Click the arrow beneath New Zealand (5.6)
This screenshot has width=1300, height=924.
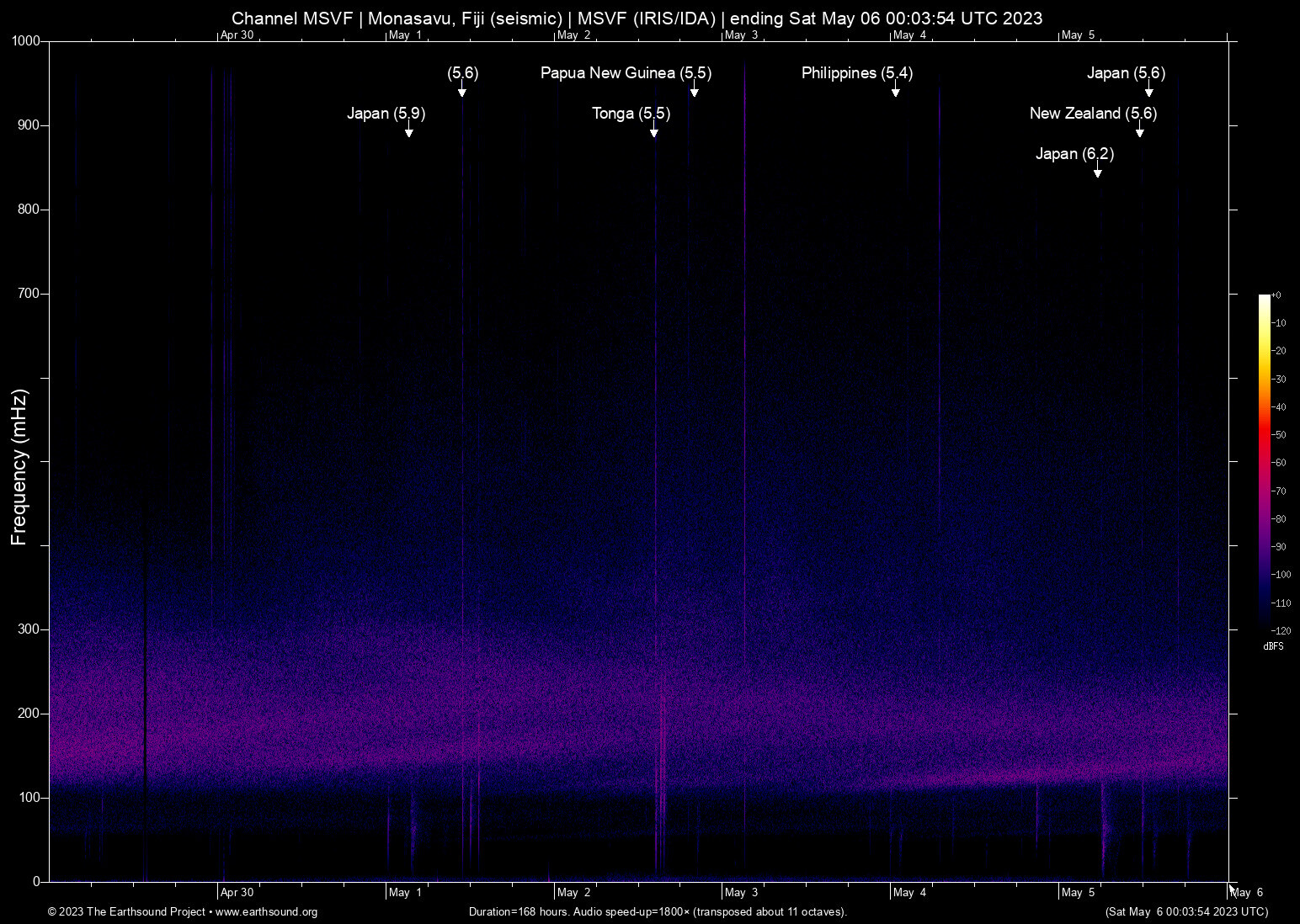point(1140,131)
